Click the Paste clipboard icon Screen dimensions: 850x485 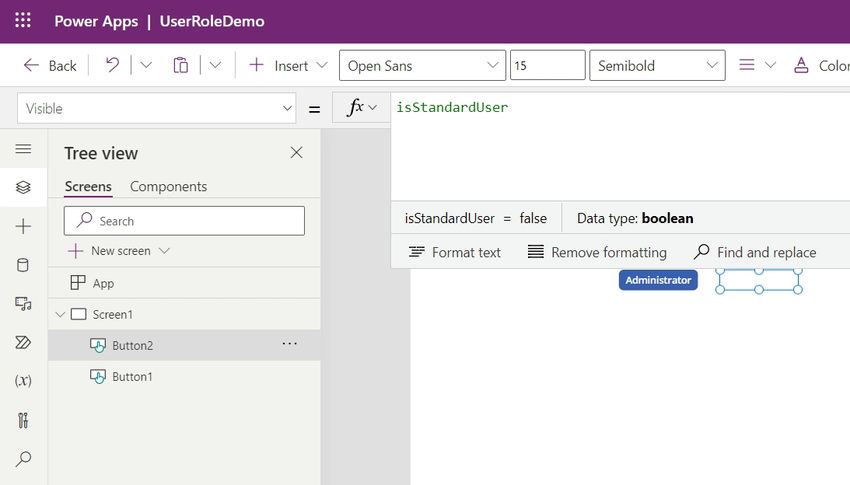(181, 65)
